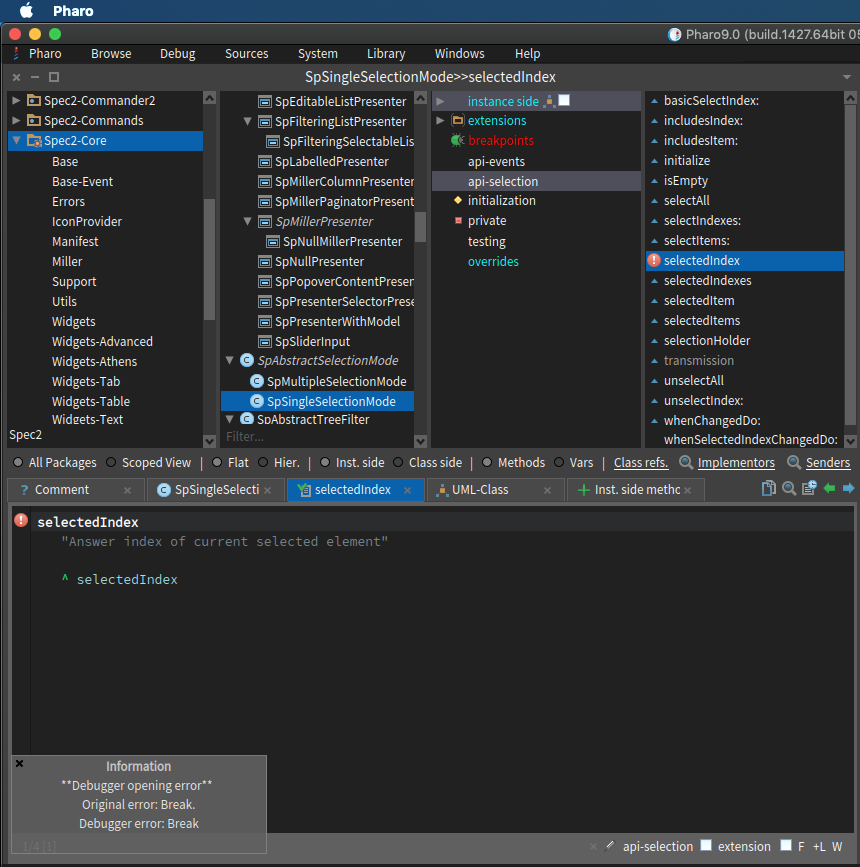Click the pencil icon next to api-selection
Viewport: 860px width, 867px height.
610,846
